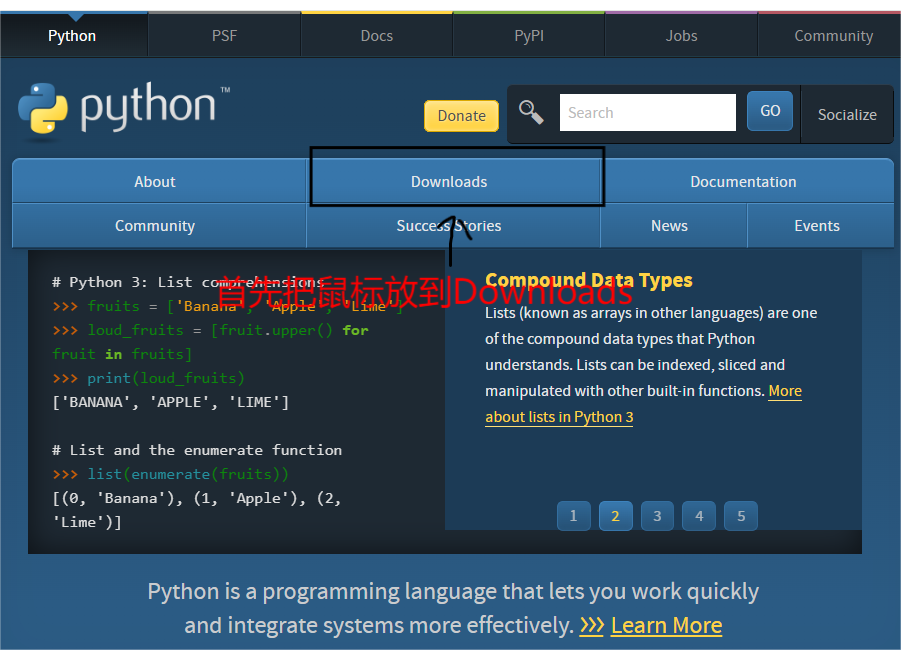Click the GO search button
The height and width of the screenshot is (650, 901).
click(770, 111)
